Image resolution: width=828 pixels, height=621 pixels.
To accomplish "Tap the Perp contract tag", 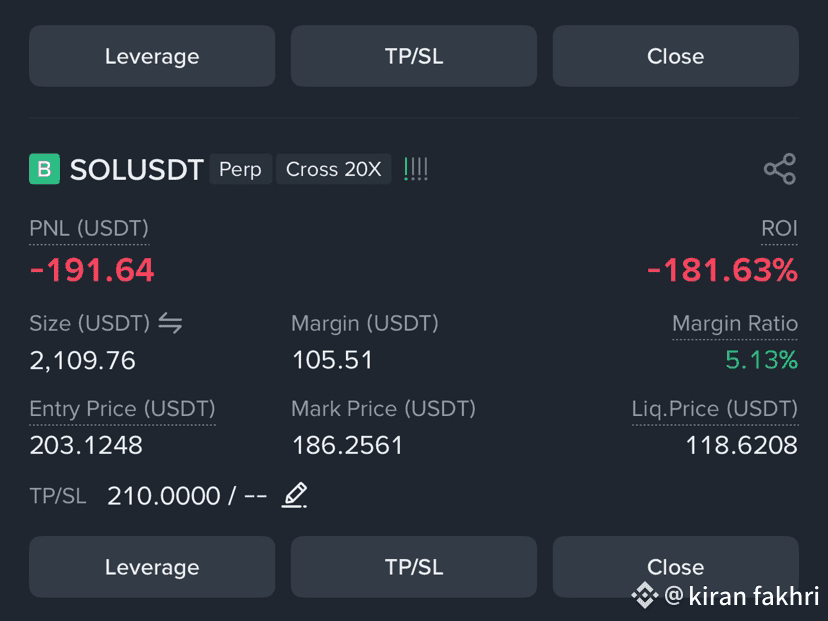I will 240,169.
